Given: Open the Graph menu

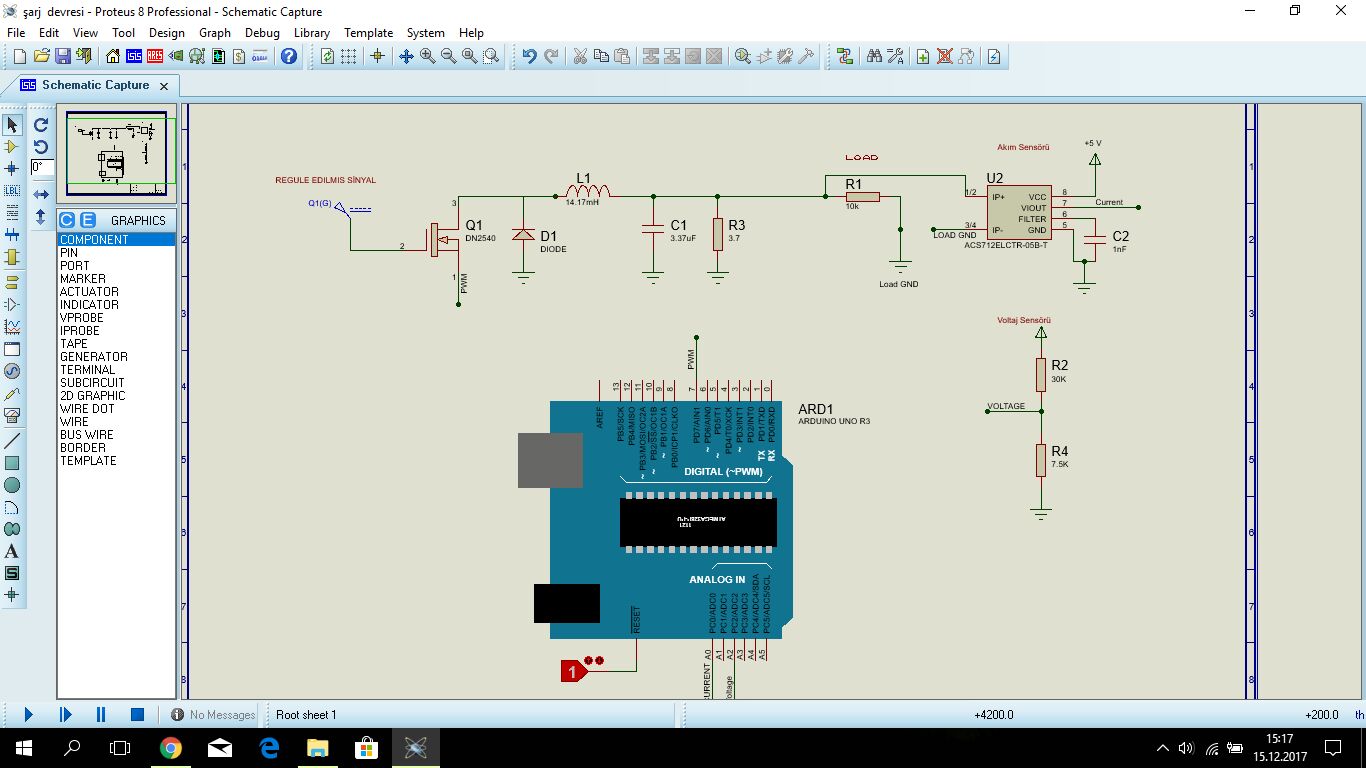Looking at the screenshot, I should (x=215, y=33).
